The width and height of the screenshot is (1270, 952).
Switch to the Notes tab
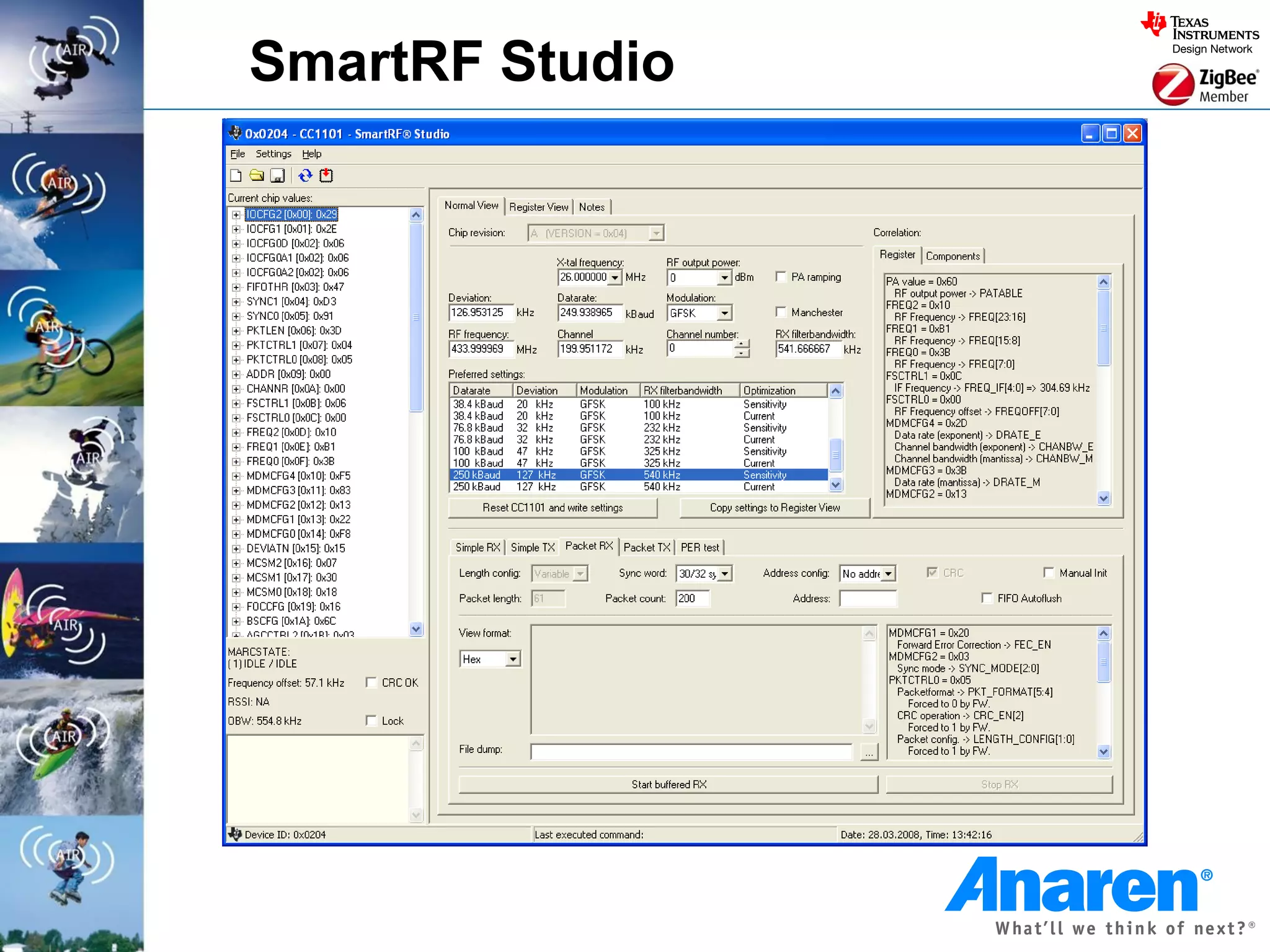pos(592,207)
